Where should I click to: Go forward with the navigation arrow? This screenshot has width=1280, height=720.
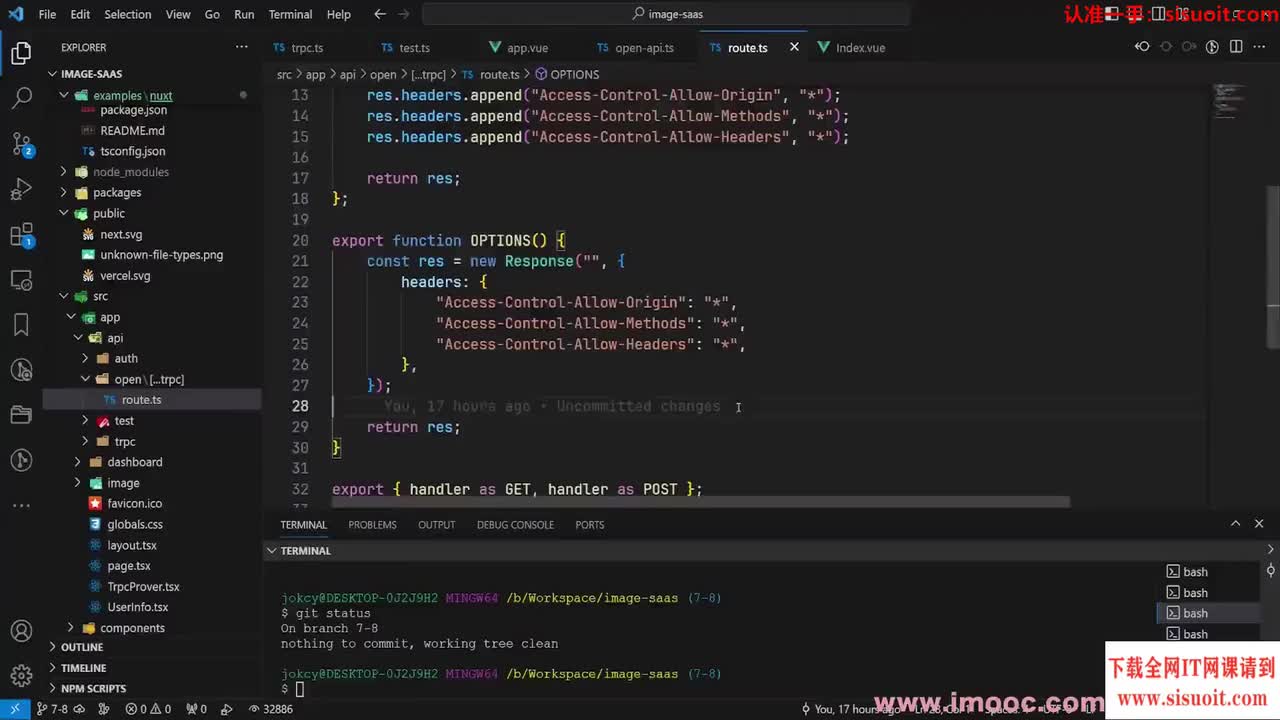coord(406,14)
